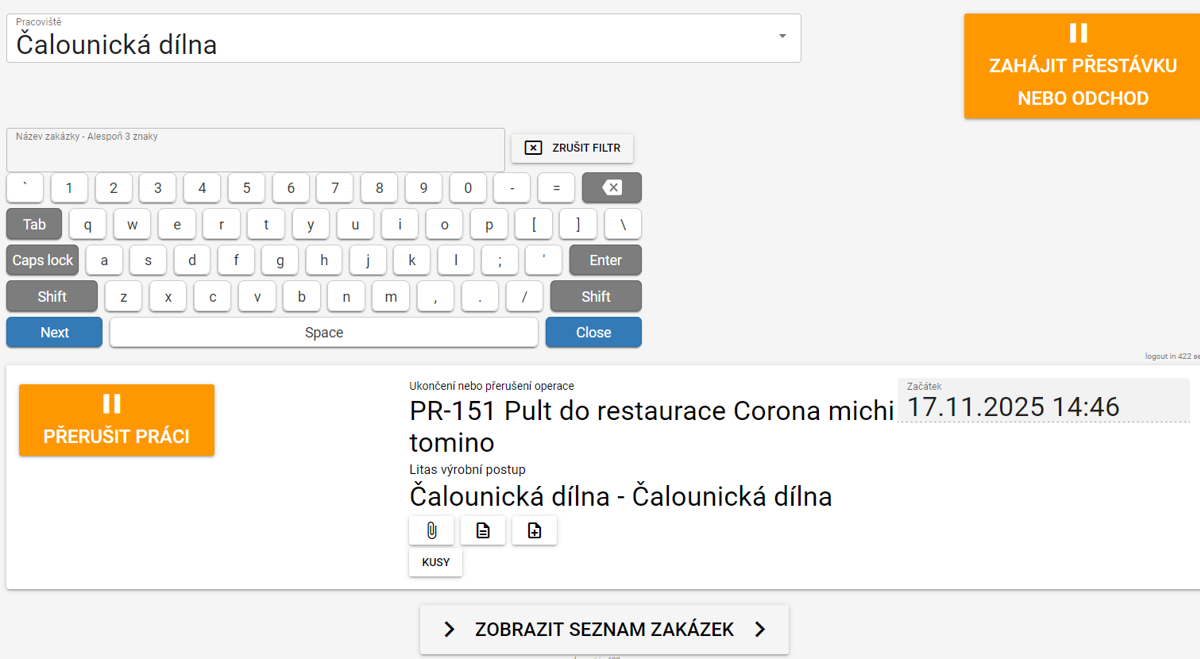Focus the Název zakázky search field
This screenshot has height=659, width=1200.
tap(255, 152)
